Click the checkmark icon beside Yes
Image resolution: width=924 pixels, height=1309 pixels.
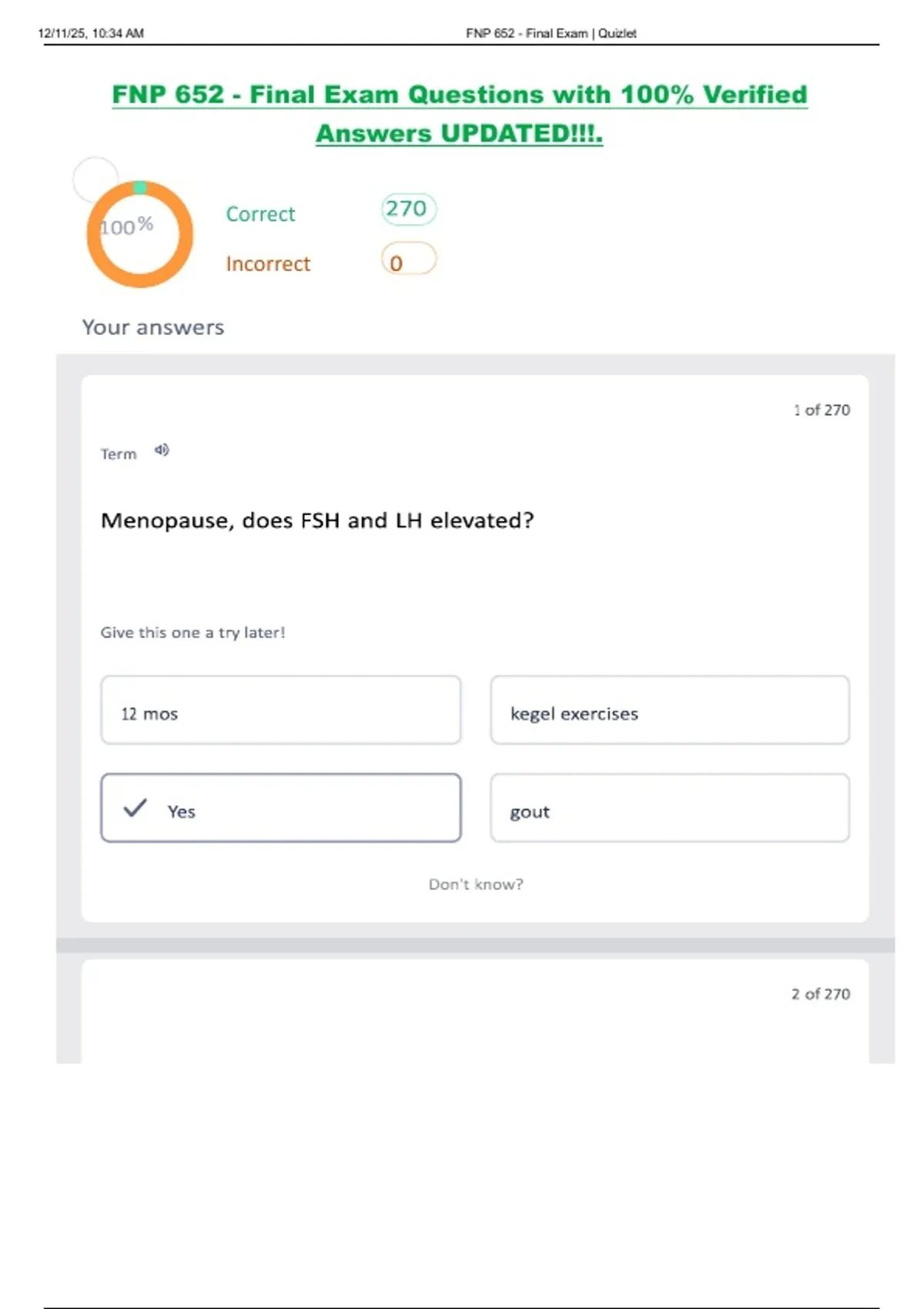pyautogui.click(x=135, y=808)
